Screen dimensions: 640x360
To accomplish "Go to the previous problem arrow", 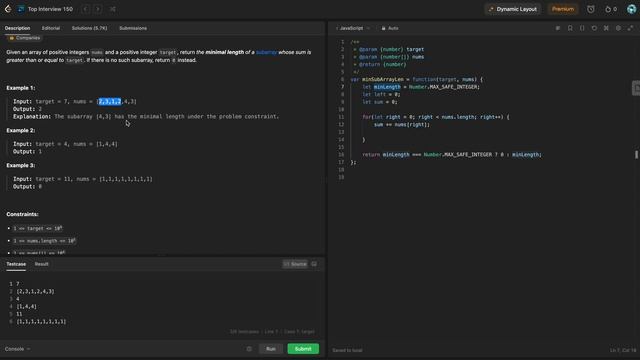I will pyautogui.click(x=86, y=9).
